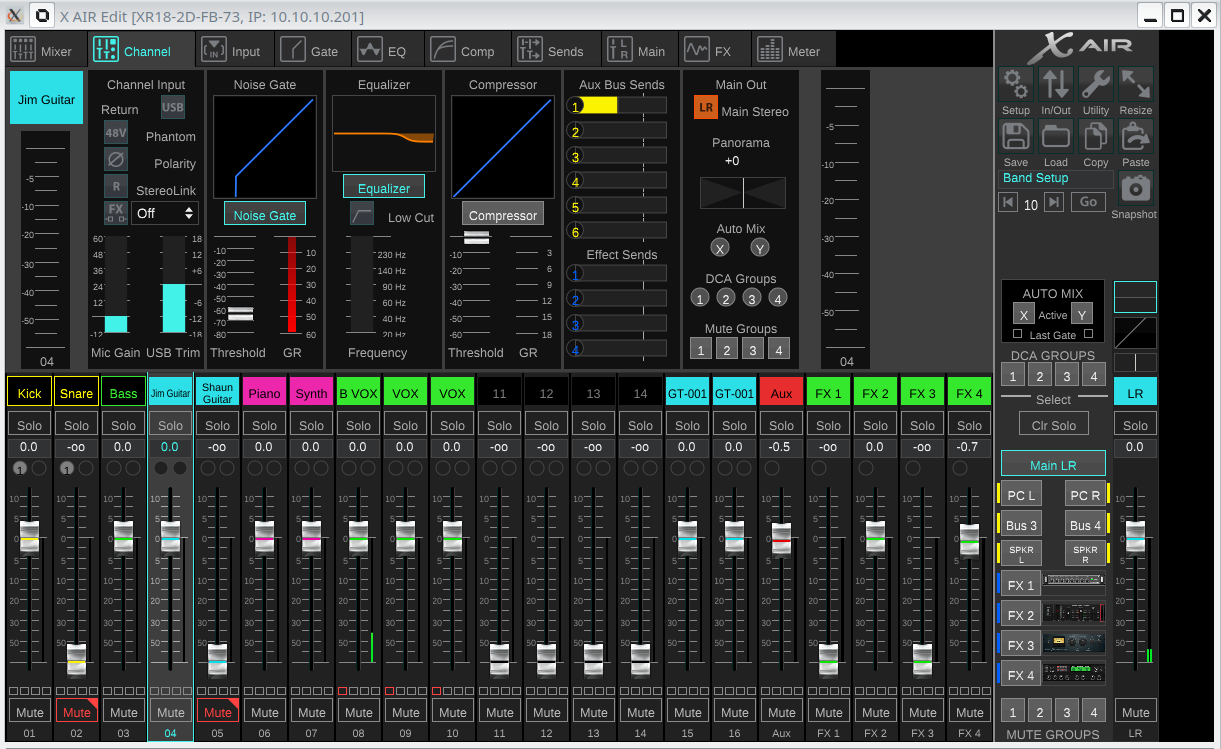Step to the previous snapshot
1221x749 pixels.
pyautogui.click(x=1009, y=202)
